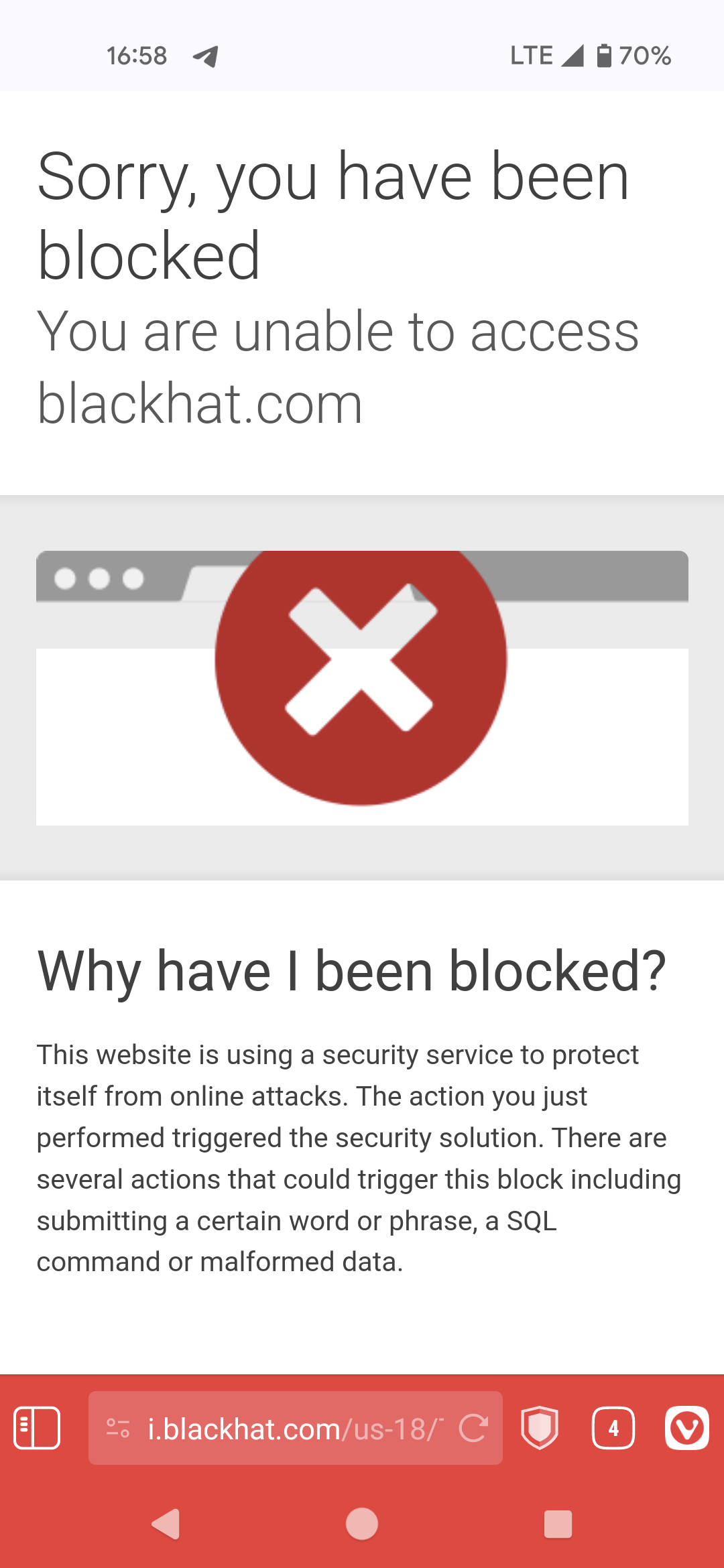
Task: Reload the page with the refresh icon
Action: click(x=473, y=1428)
